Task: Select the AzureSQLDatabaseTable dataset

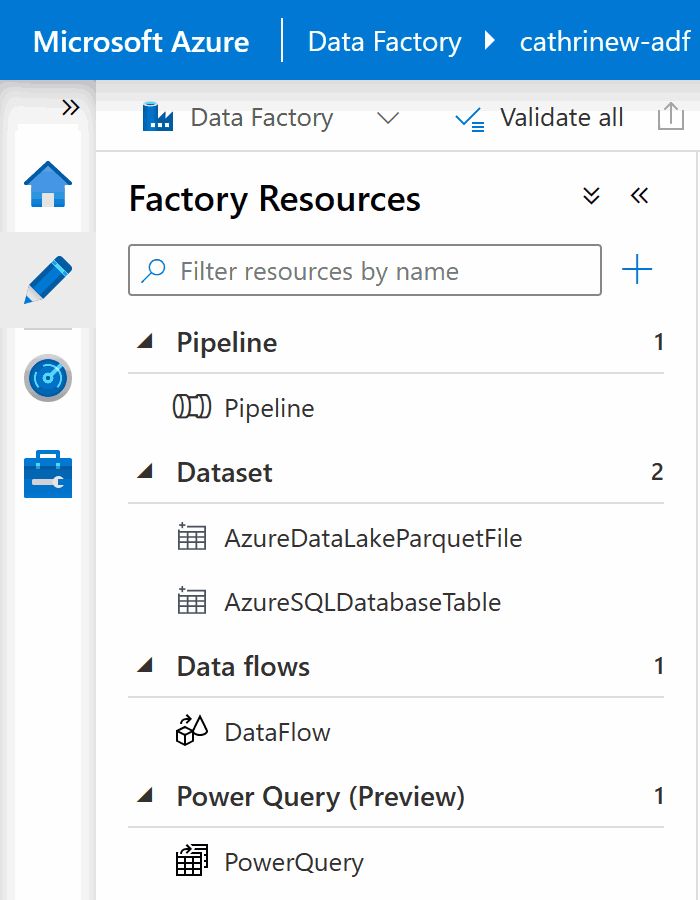Action: pos(362,602)
